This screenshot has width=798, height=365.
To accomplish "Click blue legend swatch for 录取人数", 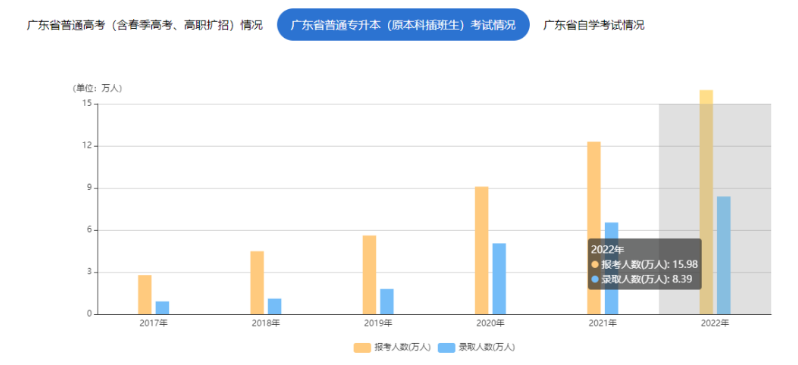I will pyautogui.click(x=446, y=348).
